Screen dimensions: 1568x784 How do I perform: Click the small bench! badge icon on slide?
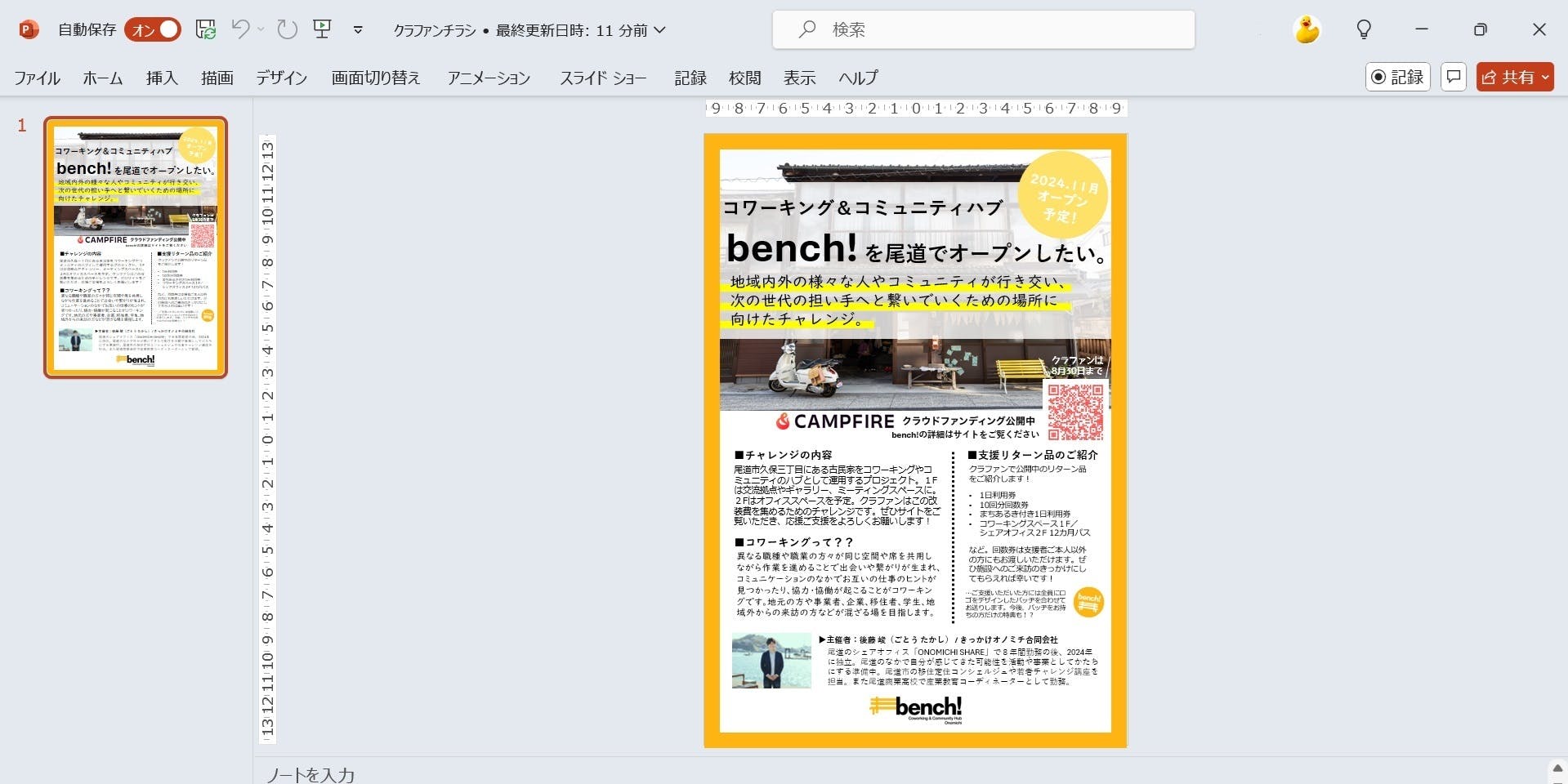[1088, 603]
